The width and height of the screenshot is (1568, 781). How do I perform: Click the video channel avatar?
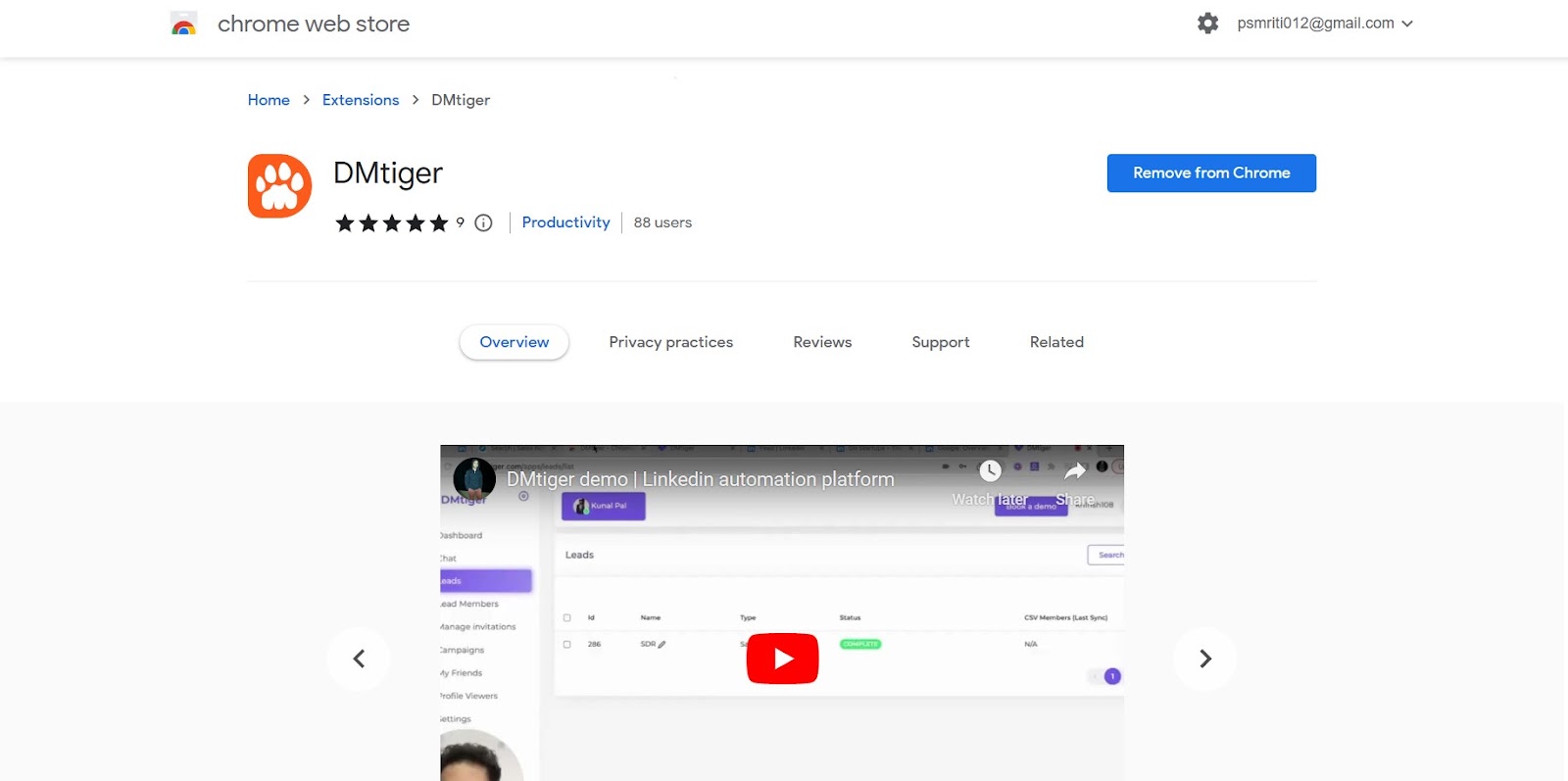point(474,479)
